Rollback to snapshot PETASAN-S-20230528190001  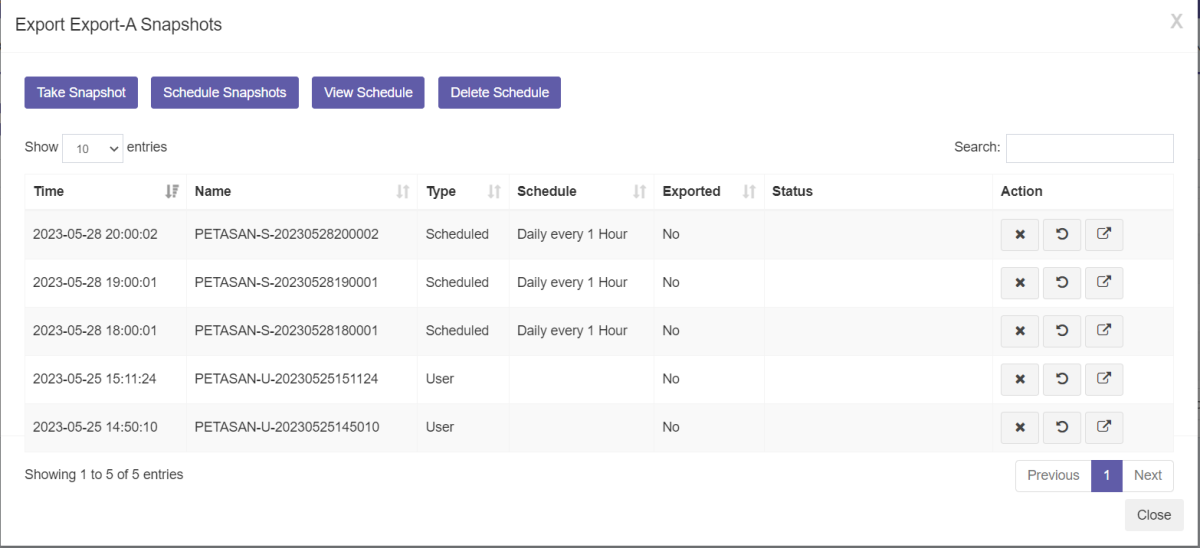pos(1062,283)
